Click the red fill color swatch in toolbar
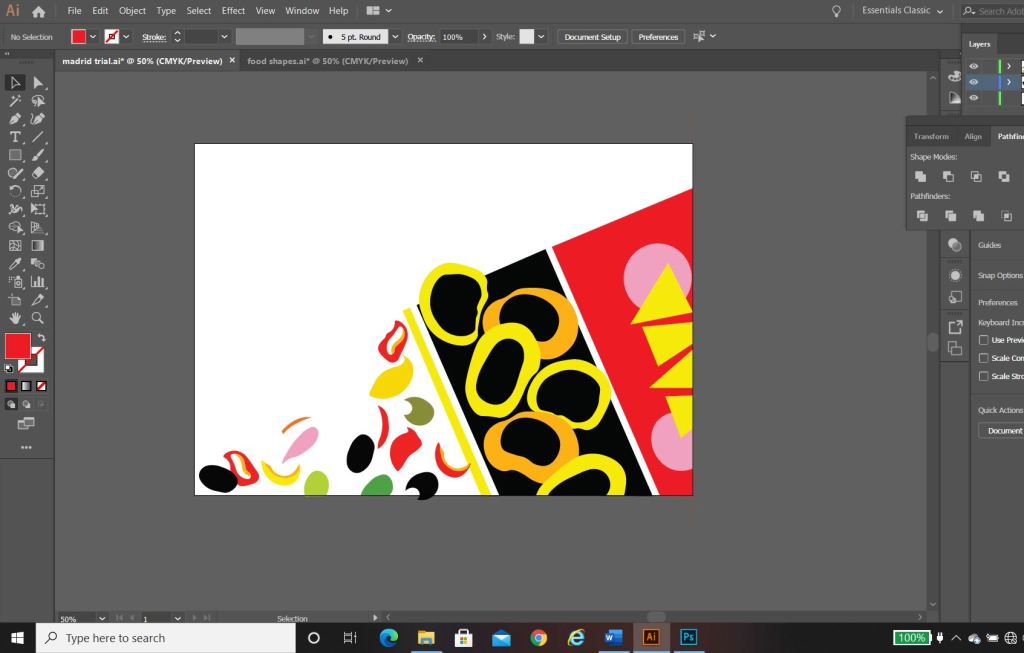The height and width of the screenshot is (653, 1024). click(17, 346)
